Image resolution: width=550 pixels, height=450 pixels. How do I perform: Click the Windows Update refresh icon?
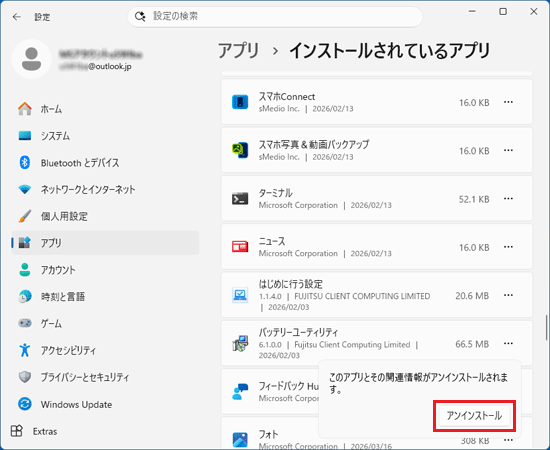click(x=25, y=404)
